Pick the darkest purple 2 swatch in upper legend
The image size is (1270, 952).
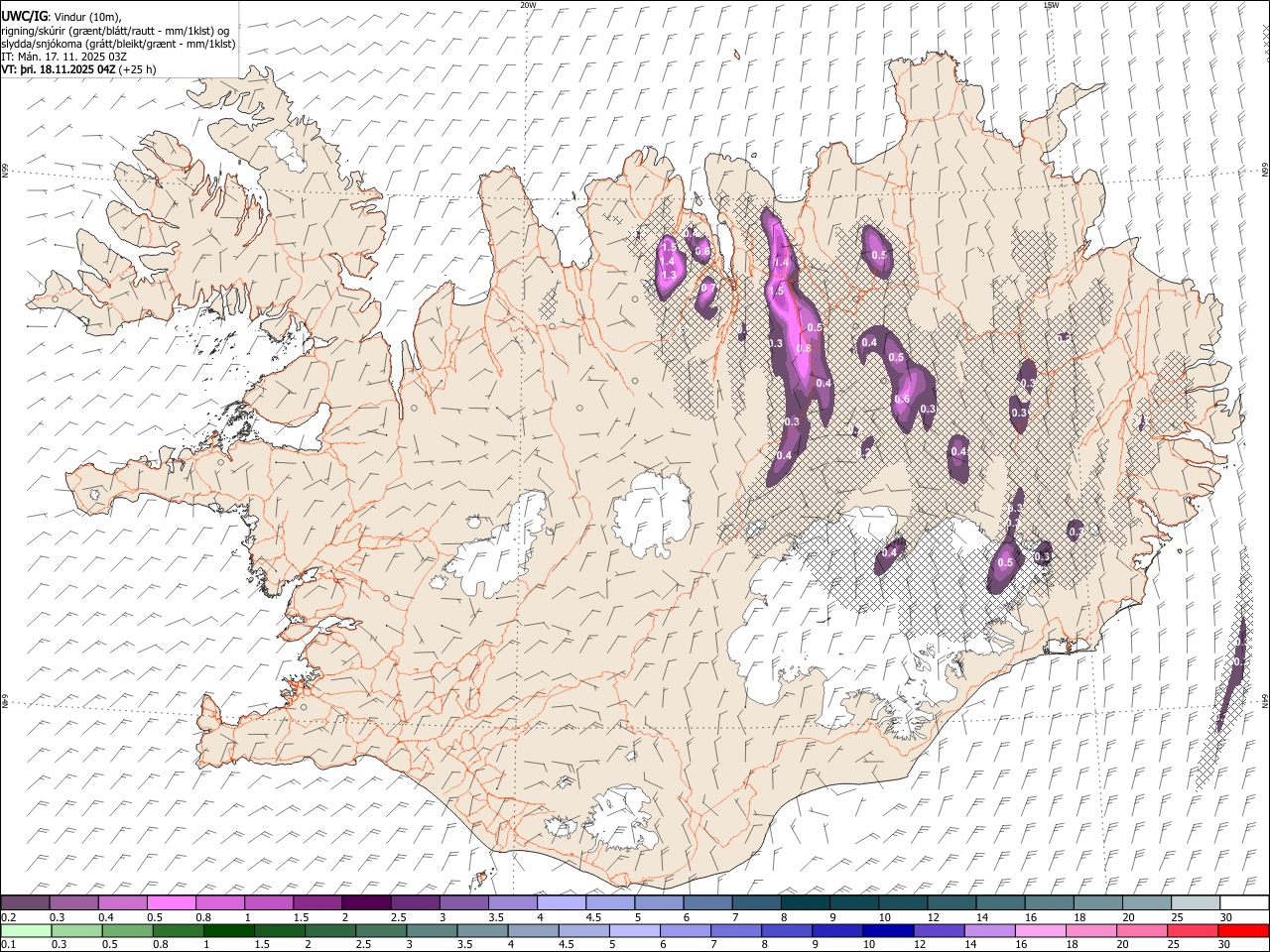(366, 902)
